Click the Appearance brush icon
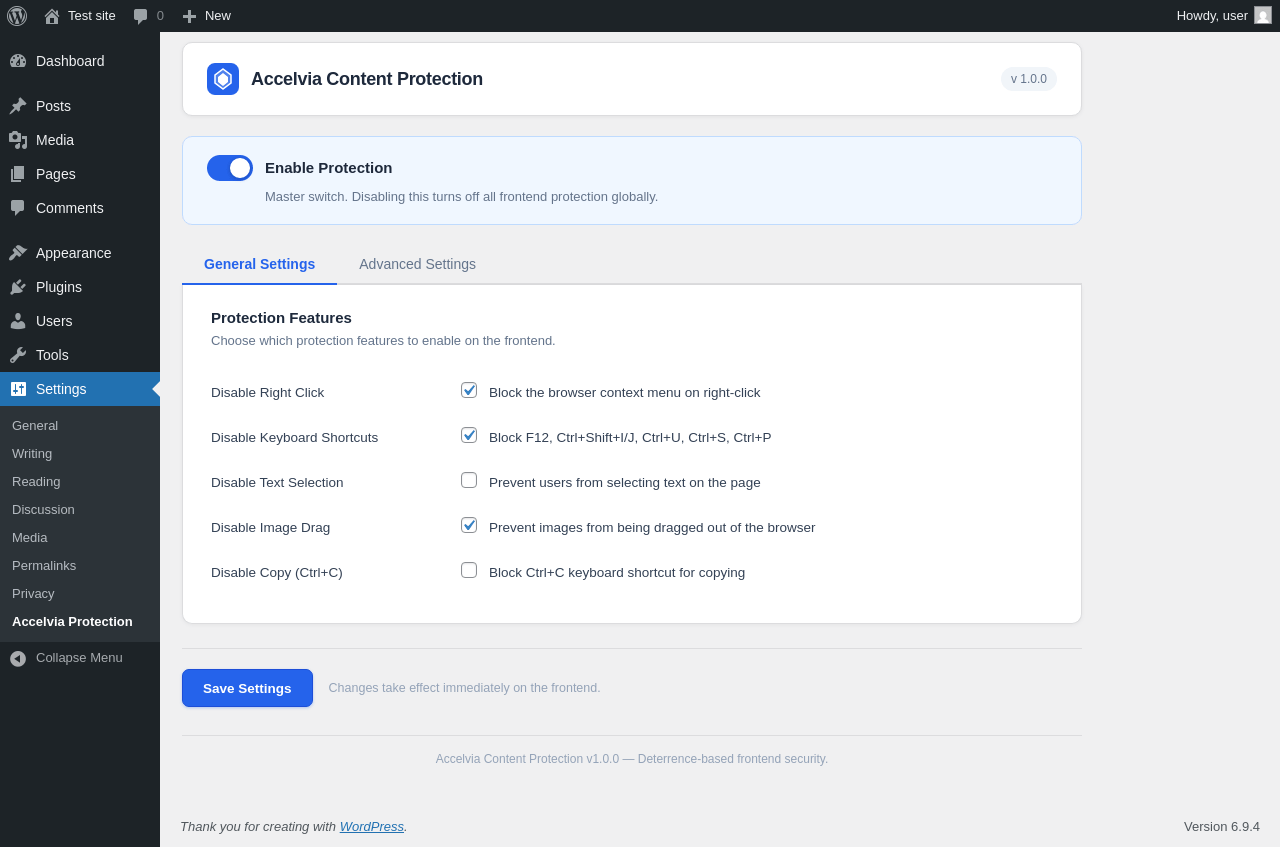This screenshot has height=847, width=1280. pos(18,253)
